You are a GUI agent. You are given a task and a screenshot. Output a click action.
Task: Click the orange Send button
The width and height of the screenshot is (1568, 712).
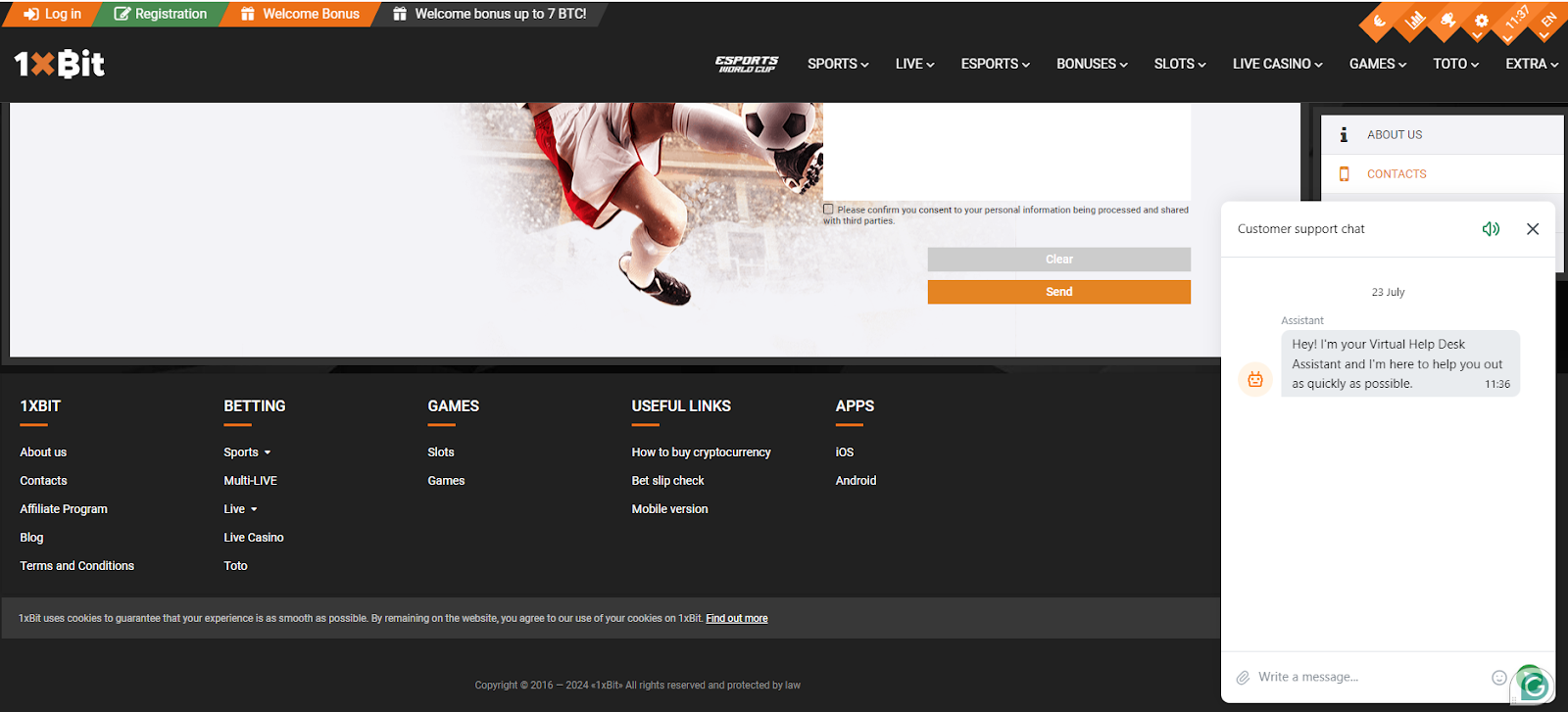(1058, 292)
